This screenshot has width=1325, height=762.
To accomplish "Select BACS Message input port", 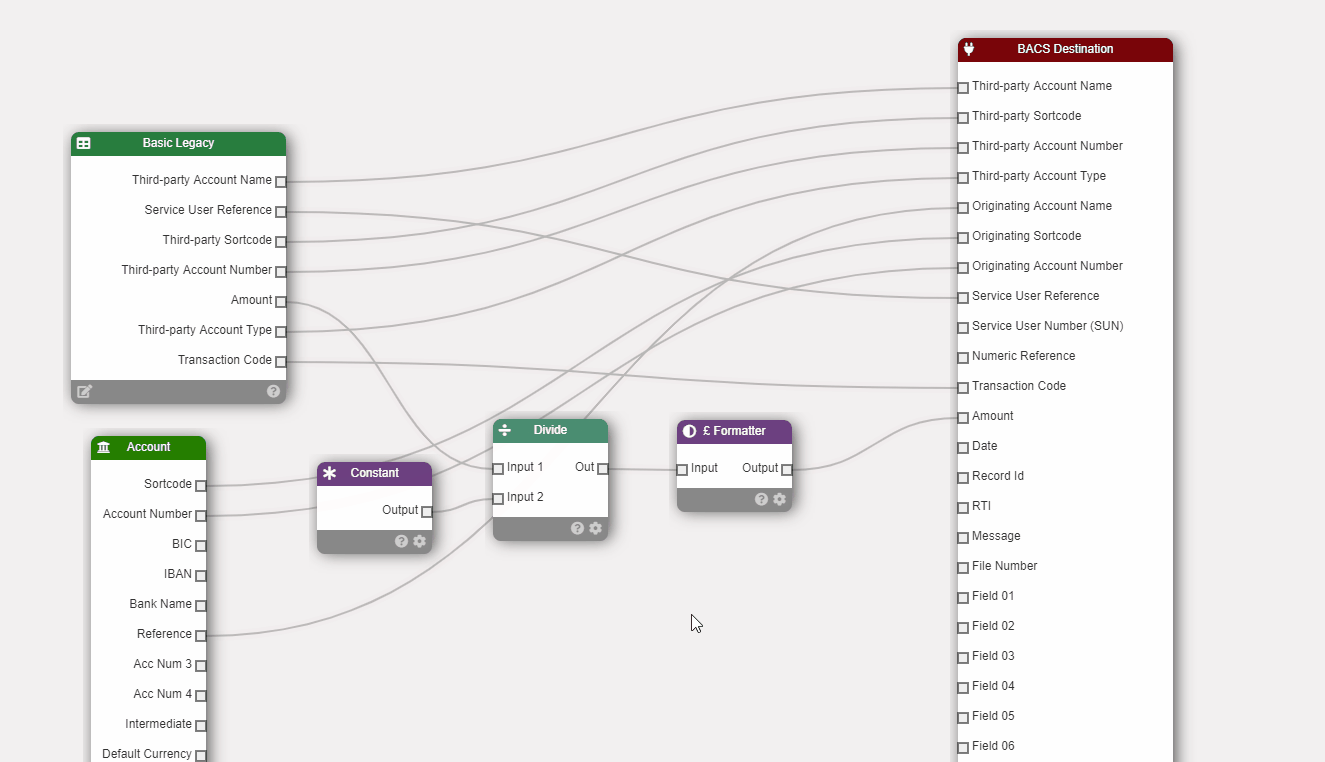I will pos(963,537).
